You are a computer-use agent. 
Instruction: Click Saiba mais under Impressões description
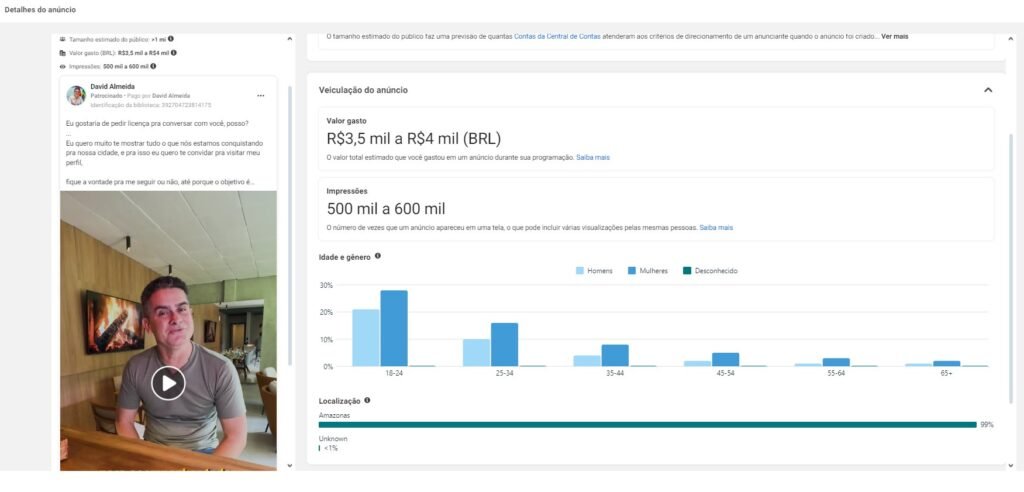(x=715, y=228)
